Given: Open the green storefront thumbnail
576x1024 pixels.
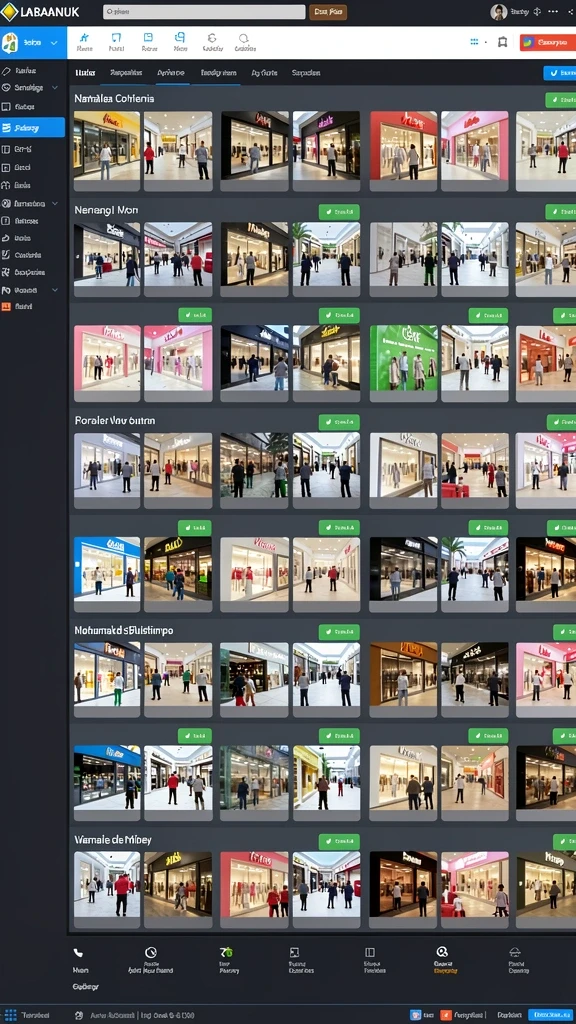Looking at the screenshot, I should [x=404, y=364].
